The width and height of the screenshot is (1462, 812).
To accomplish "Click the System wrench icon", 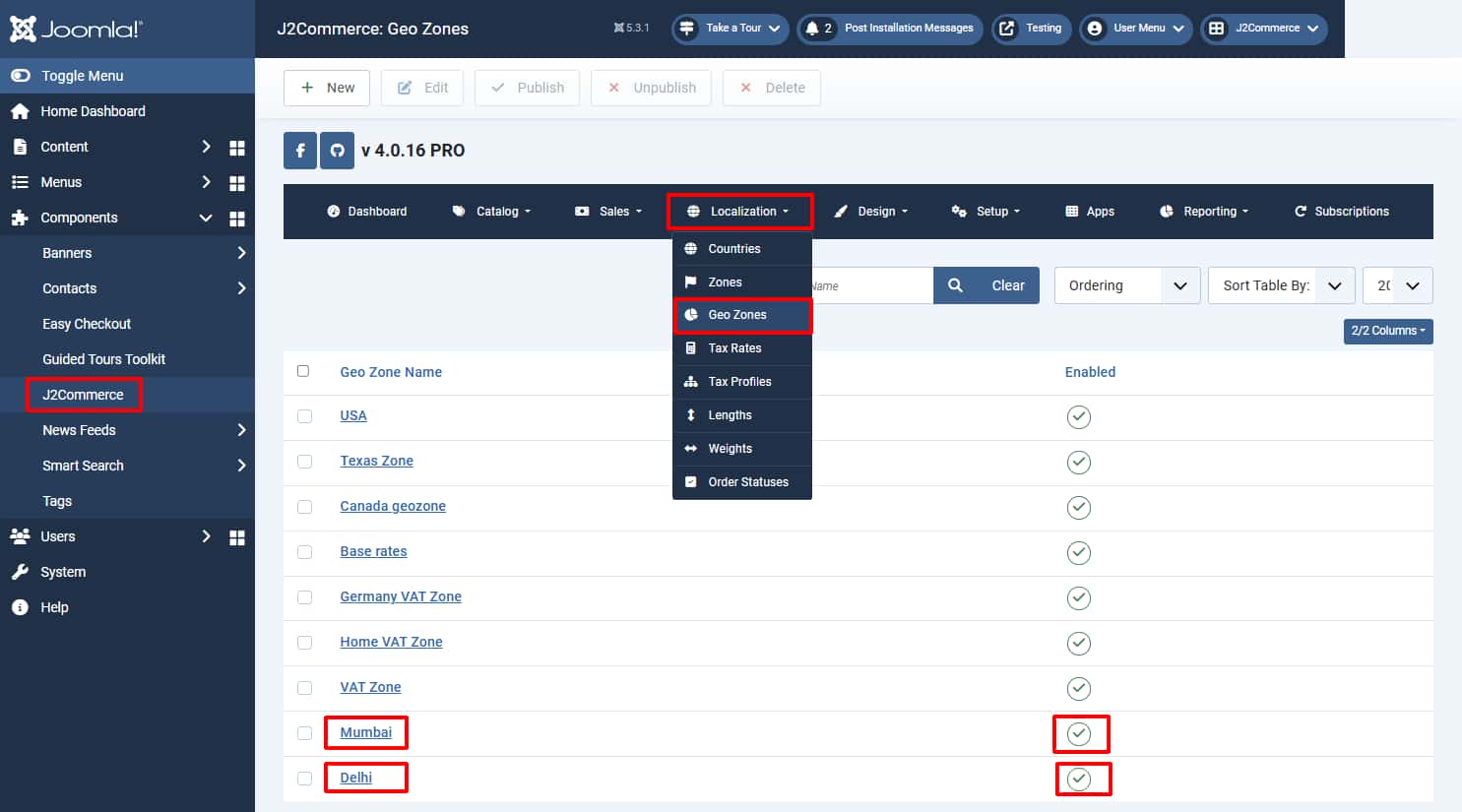I will pyautogui.click(x=20, y=572).
